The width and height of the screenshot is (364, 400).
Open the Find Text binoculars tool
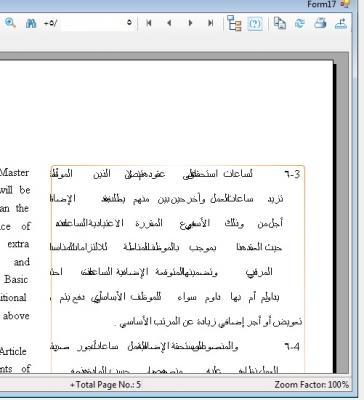31,23
